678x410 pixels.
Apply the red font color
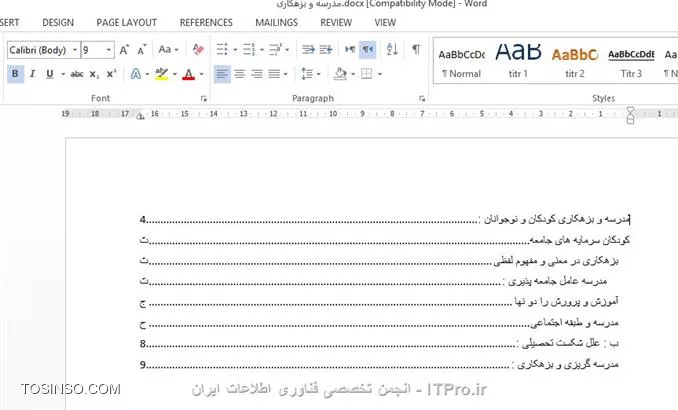coord(189,74)
